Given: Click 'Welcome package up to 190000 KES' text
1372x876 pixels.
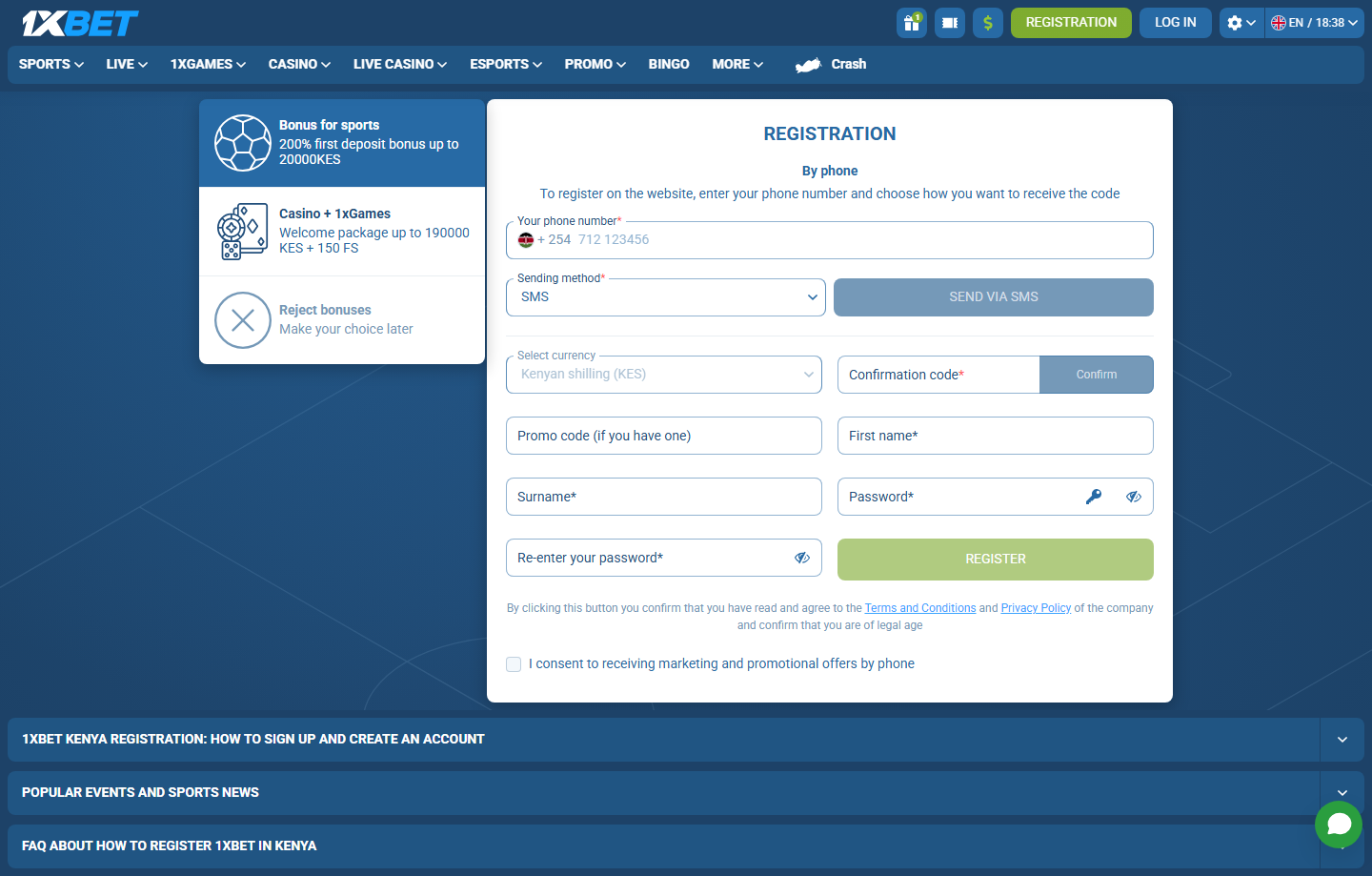Looking at the screenshot, I should [x=374, y=240].
